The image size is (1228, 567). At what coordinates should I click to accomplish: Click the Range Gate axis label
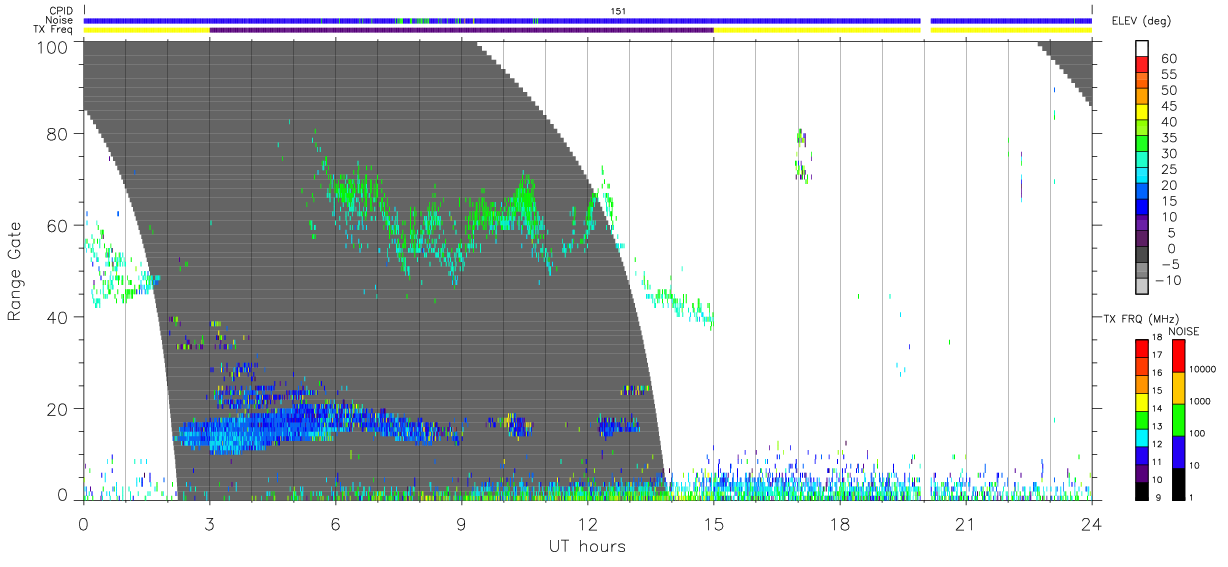(x=15, y=271)
